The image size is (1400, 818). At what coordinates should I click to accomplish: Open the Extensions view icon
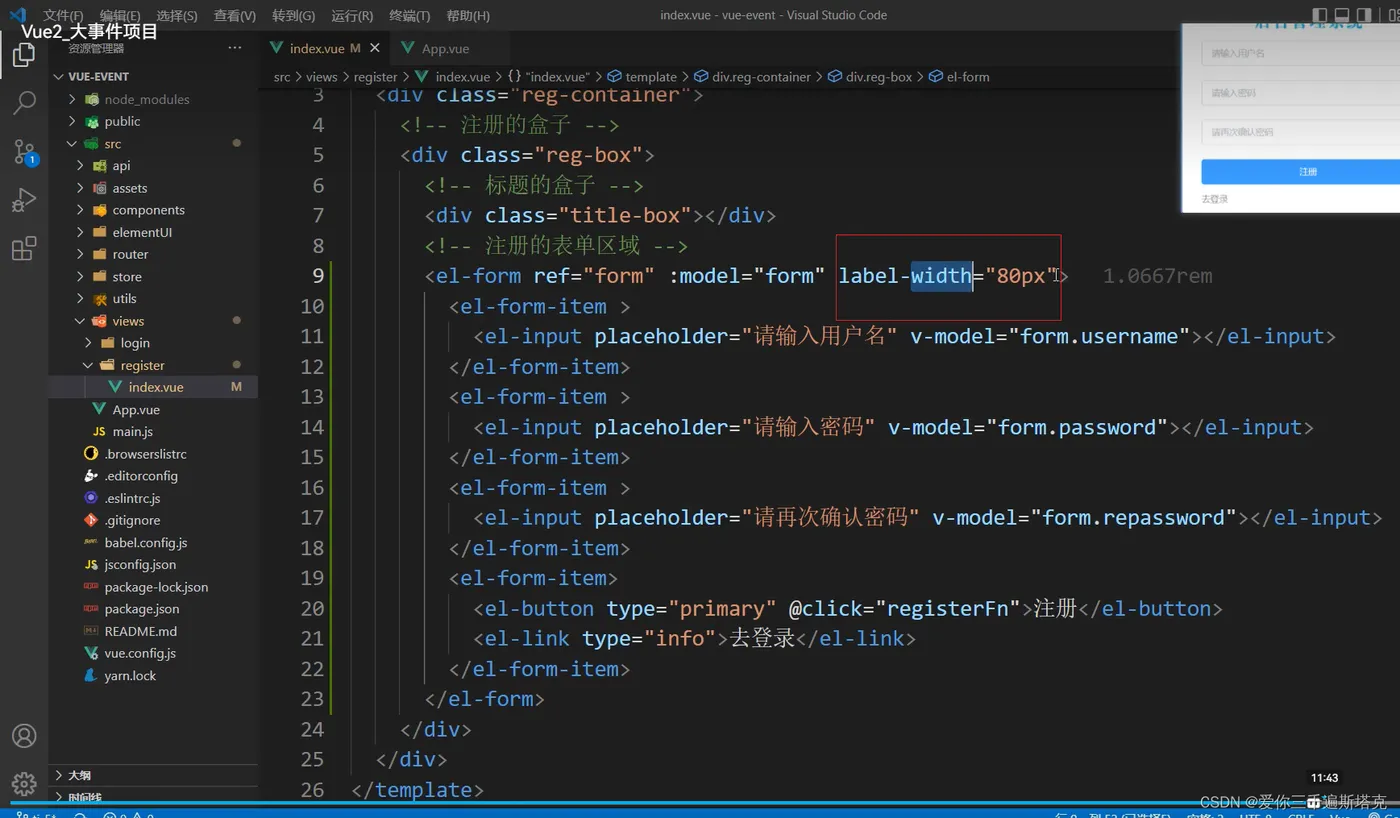[x=24, y=249]
